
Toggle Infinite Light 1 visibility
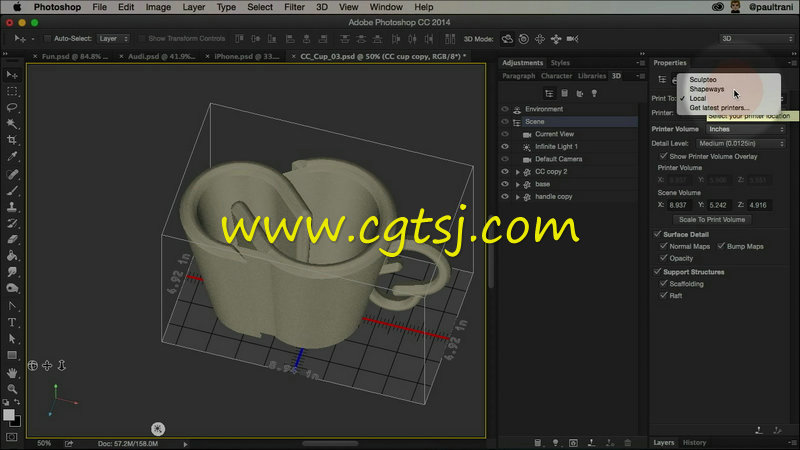505,146
